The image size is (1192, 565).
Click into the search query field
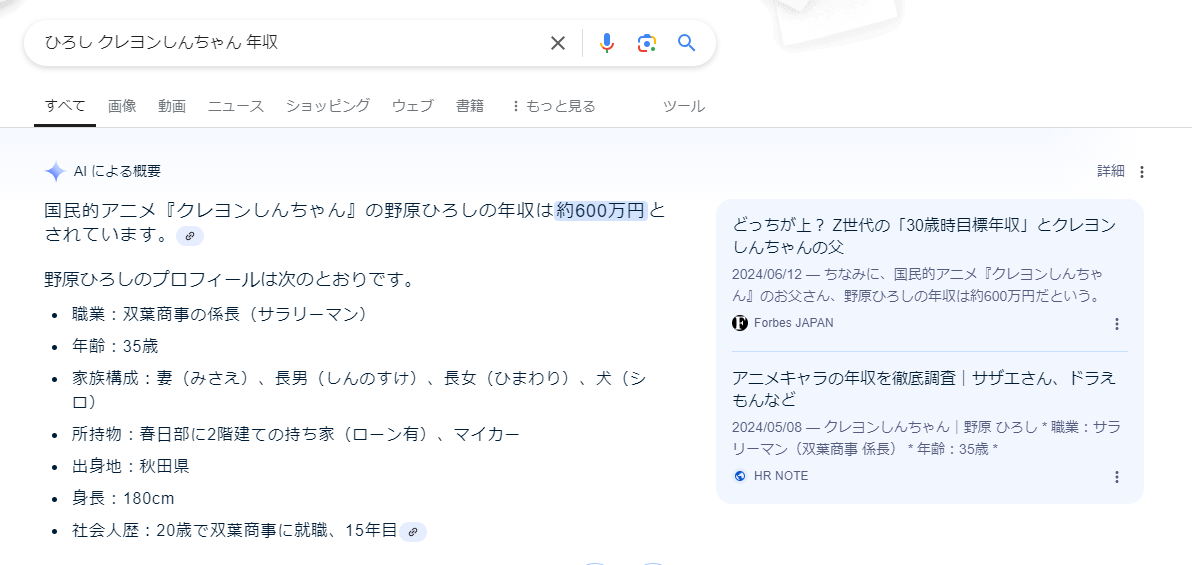(x=289, y=43)
